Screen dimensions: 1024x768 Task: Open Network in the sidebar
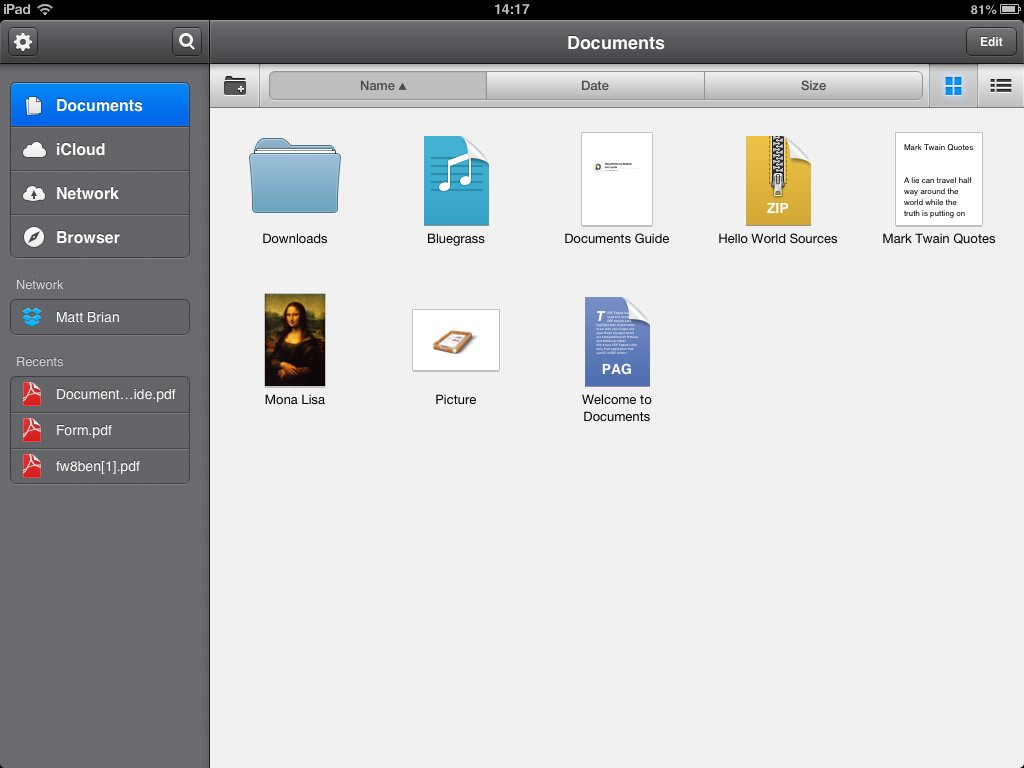point(100,193)
